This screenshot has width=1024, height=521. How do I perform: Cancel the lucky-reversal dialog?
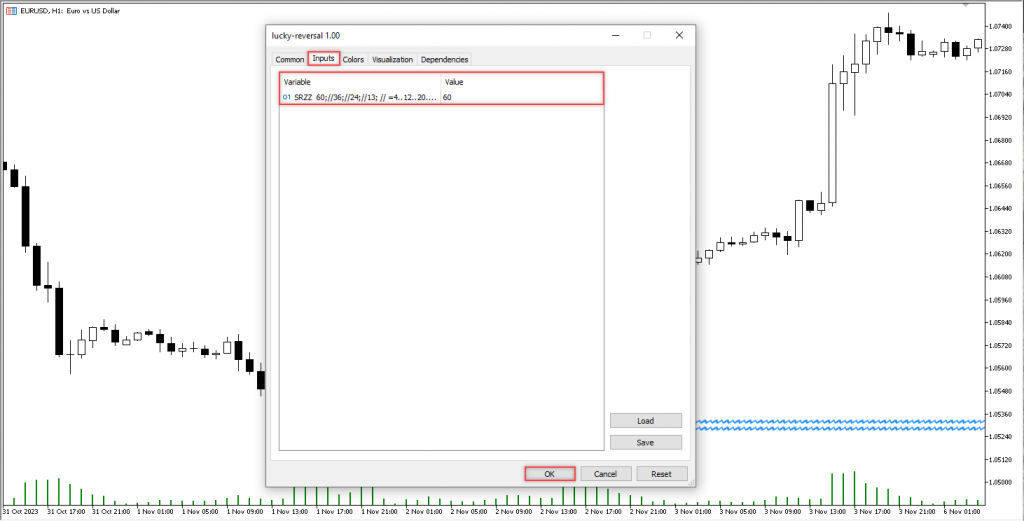(x=605, y=474)
